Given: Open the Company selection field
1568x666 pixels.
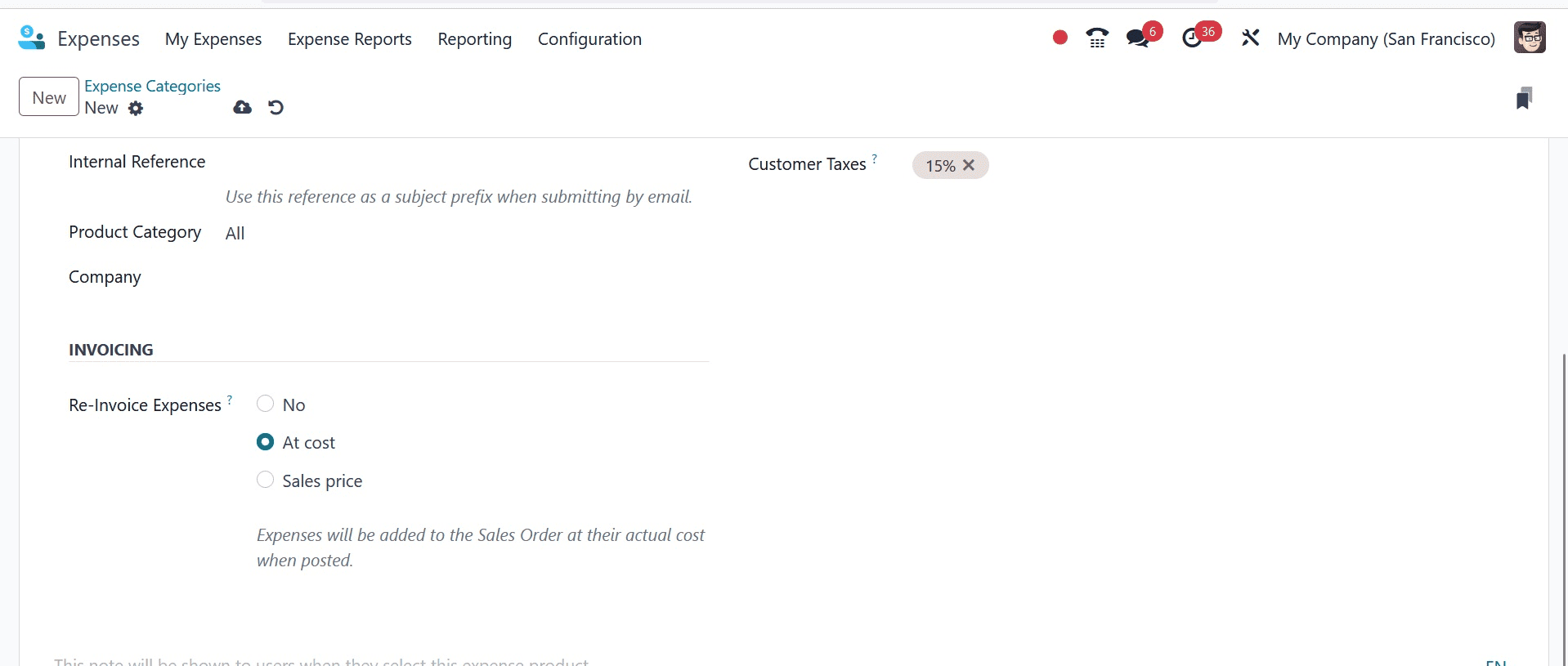Looking at the screenshot, I should point(466,278).
